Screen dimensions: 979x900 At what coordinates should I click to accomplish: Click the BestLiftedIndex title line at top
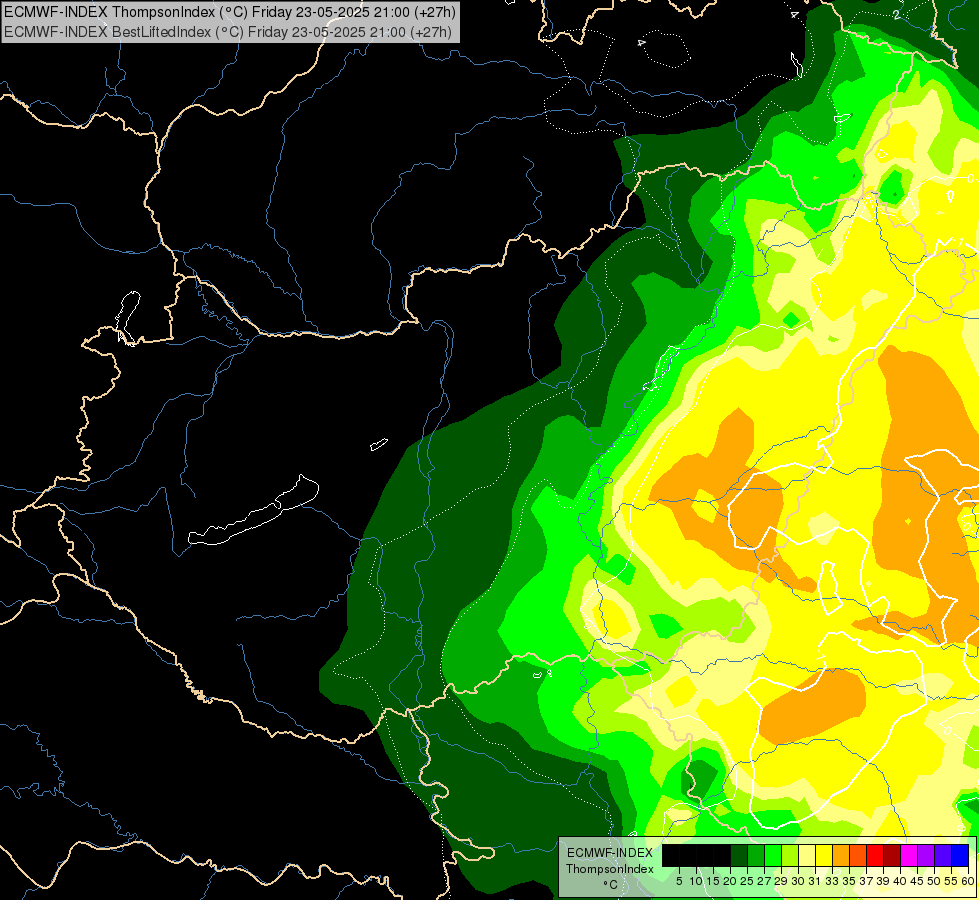pos(228,32)
